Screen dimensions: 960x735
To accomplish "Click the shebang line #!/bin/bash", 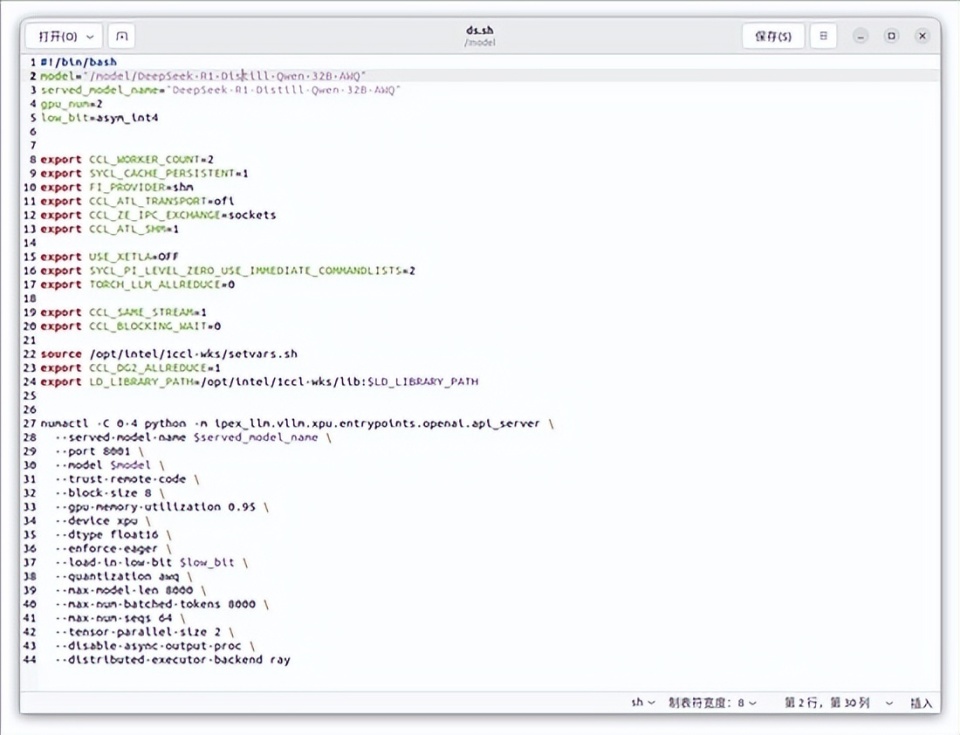I will click(78, 62).
